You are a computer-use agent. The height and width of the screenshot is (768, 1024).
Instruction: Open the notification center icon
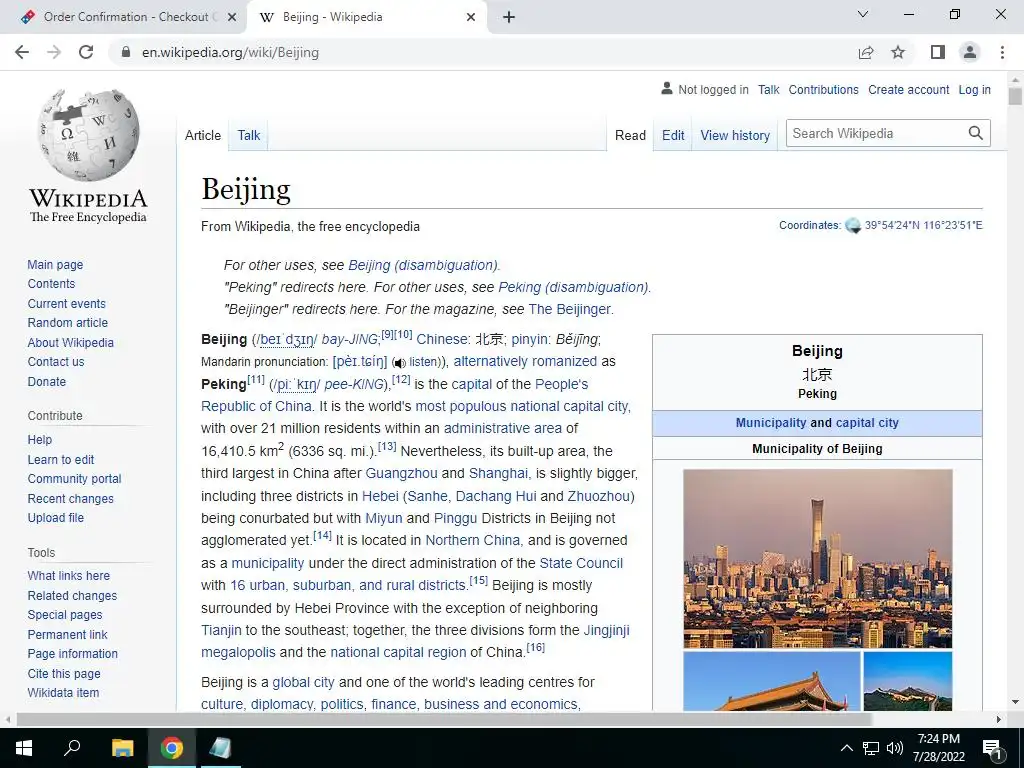pyautogui.click(x=992, y=748)
